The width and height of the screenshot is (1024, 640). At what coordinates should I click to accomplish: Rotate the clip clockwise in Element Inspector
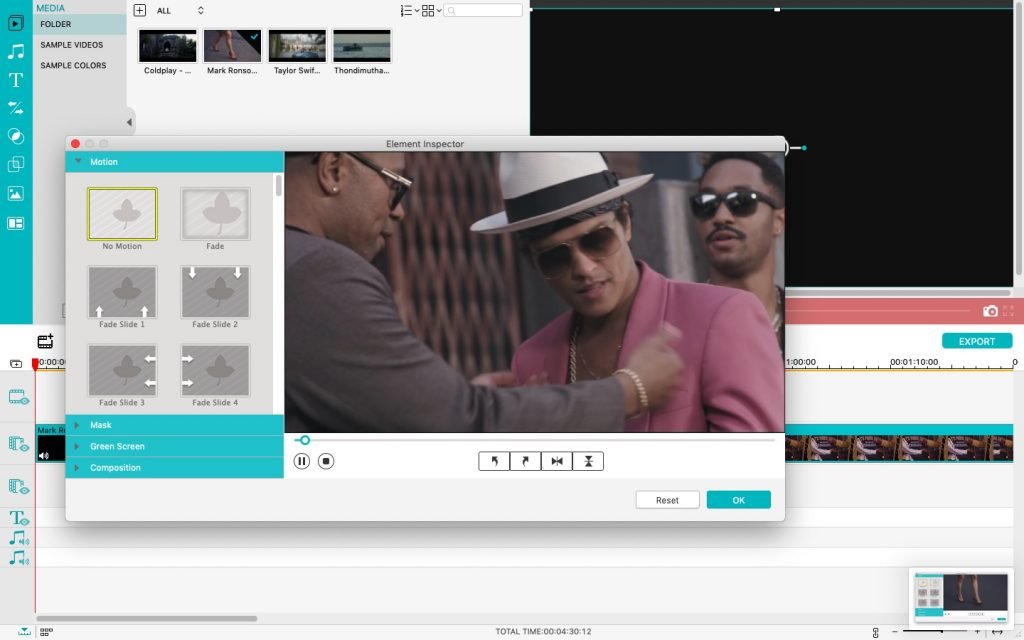coord(526,461)
